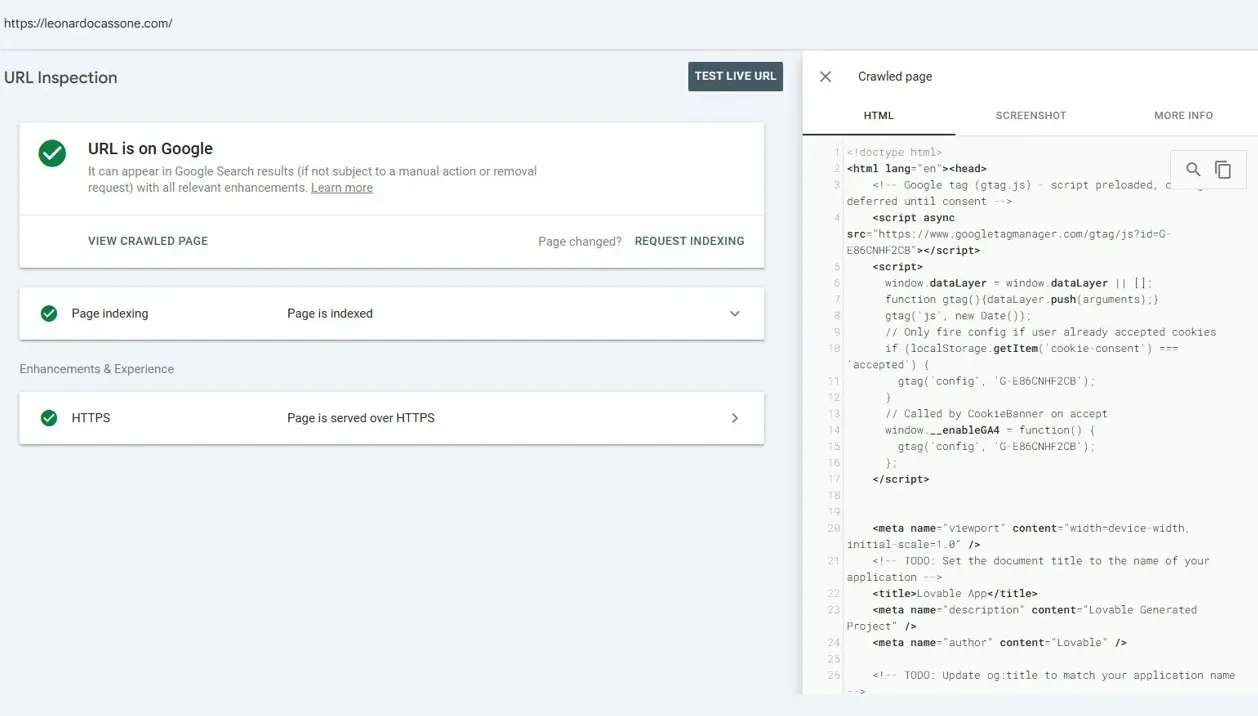Search within the crawled HTML code
The height and width of the screenshot is (716, 1258).
1193,170
